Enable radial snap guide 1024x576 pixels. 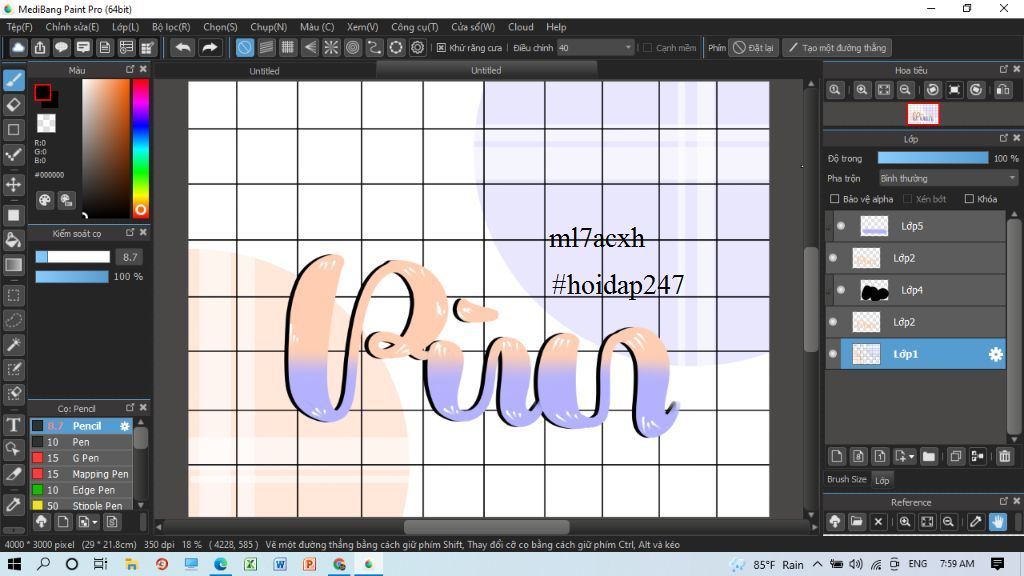pyautogui.click(x=331, y=48)
